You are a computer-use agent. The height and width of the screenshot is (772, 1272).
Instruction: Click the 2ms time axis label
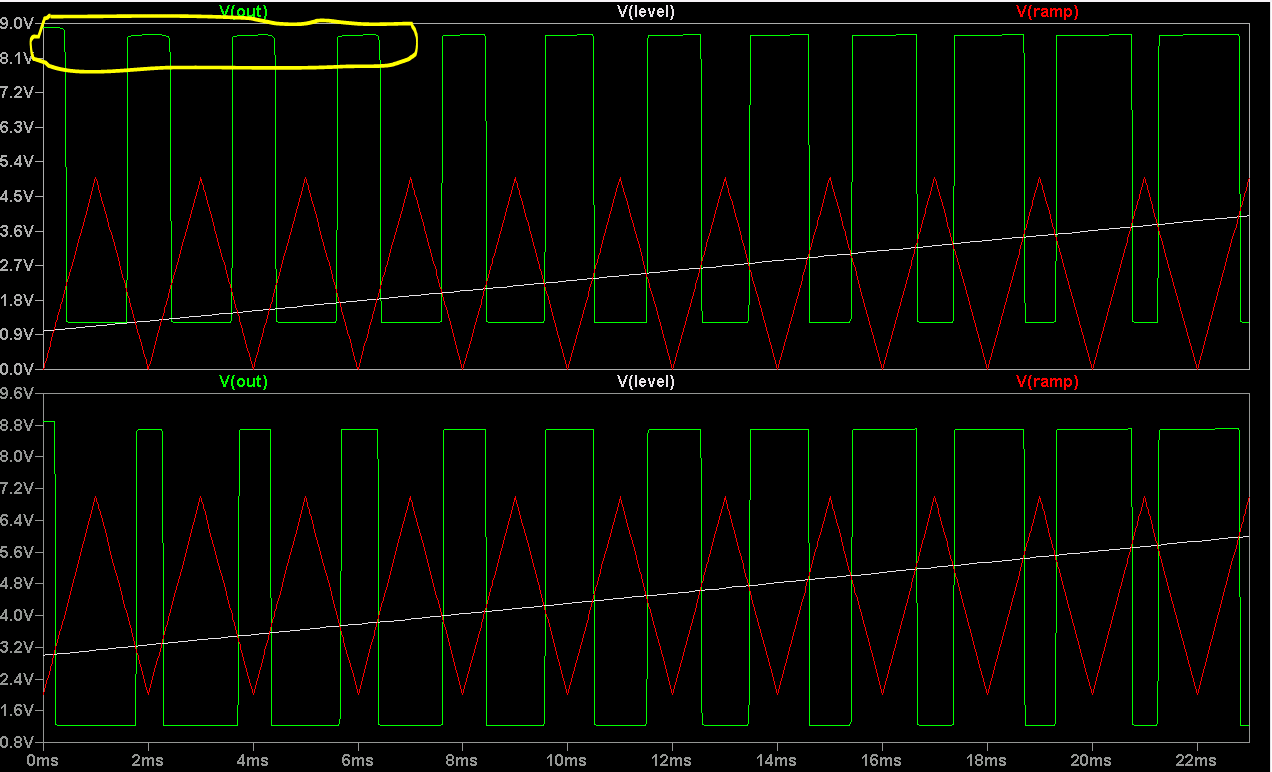coord(148,761)
